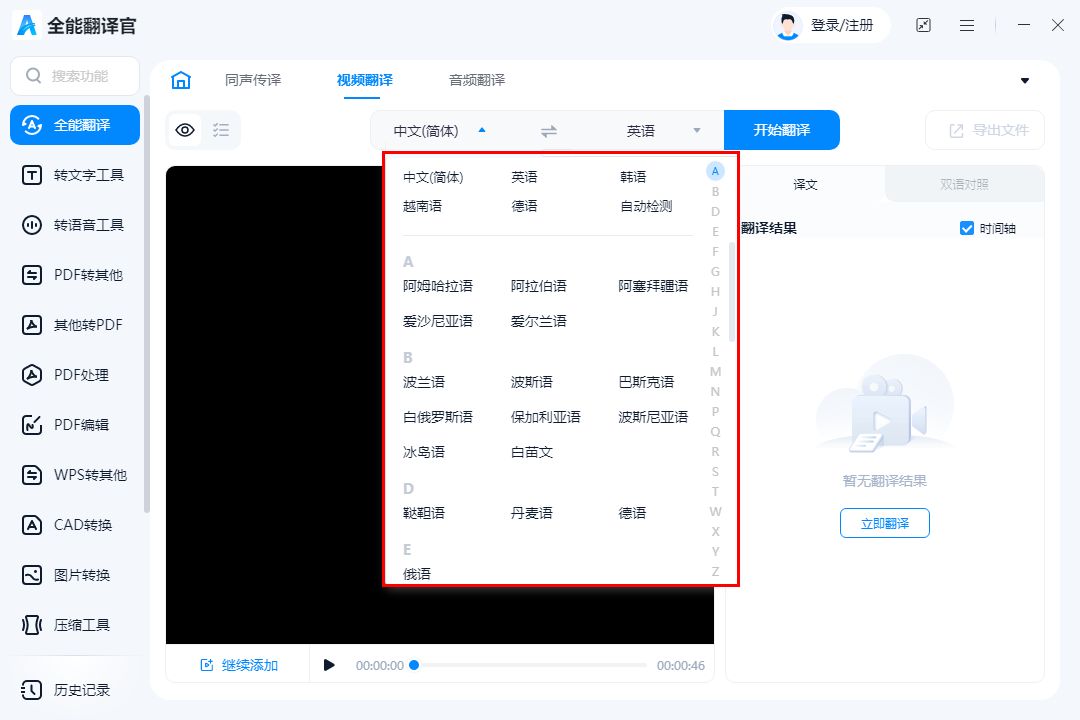The height and width of the screenshot is (720, 1080).
Task: Switch to the 视频翻译 tab
Action: click(364, 80)
